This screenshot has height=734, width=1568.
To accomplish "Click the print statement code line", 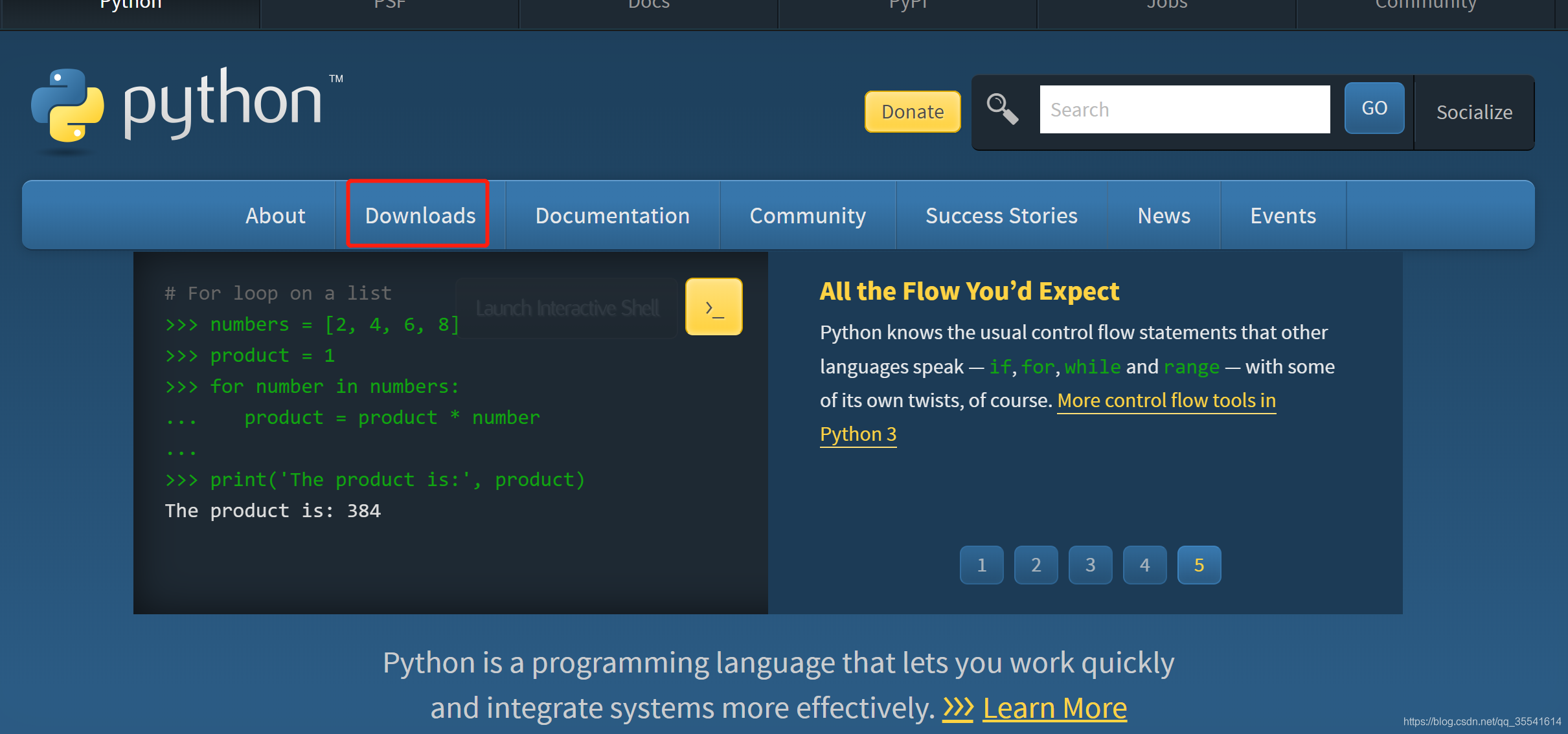I will pos(375,480).
